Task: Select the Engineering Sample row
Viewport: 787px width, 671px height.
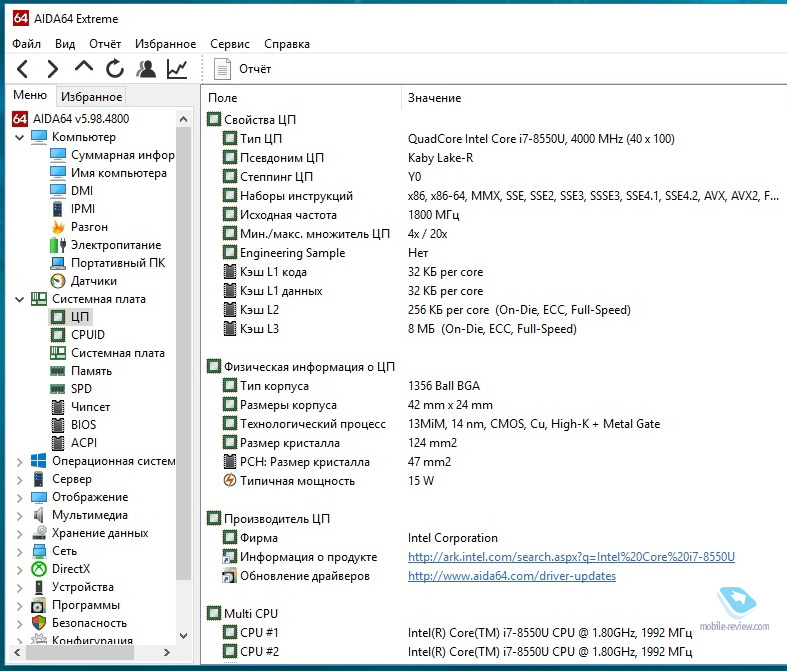Action: pos(494,253)
